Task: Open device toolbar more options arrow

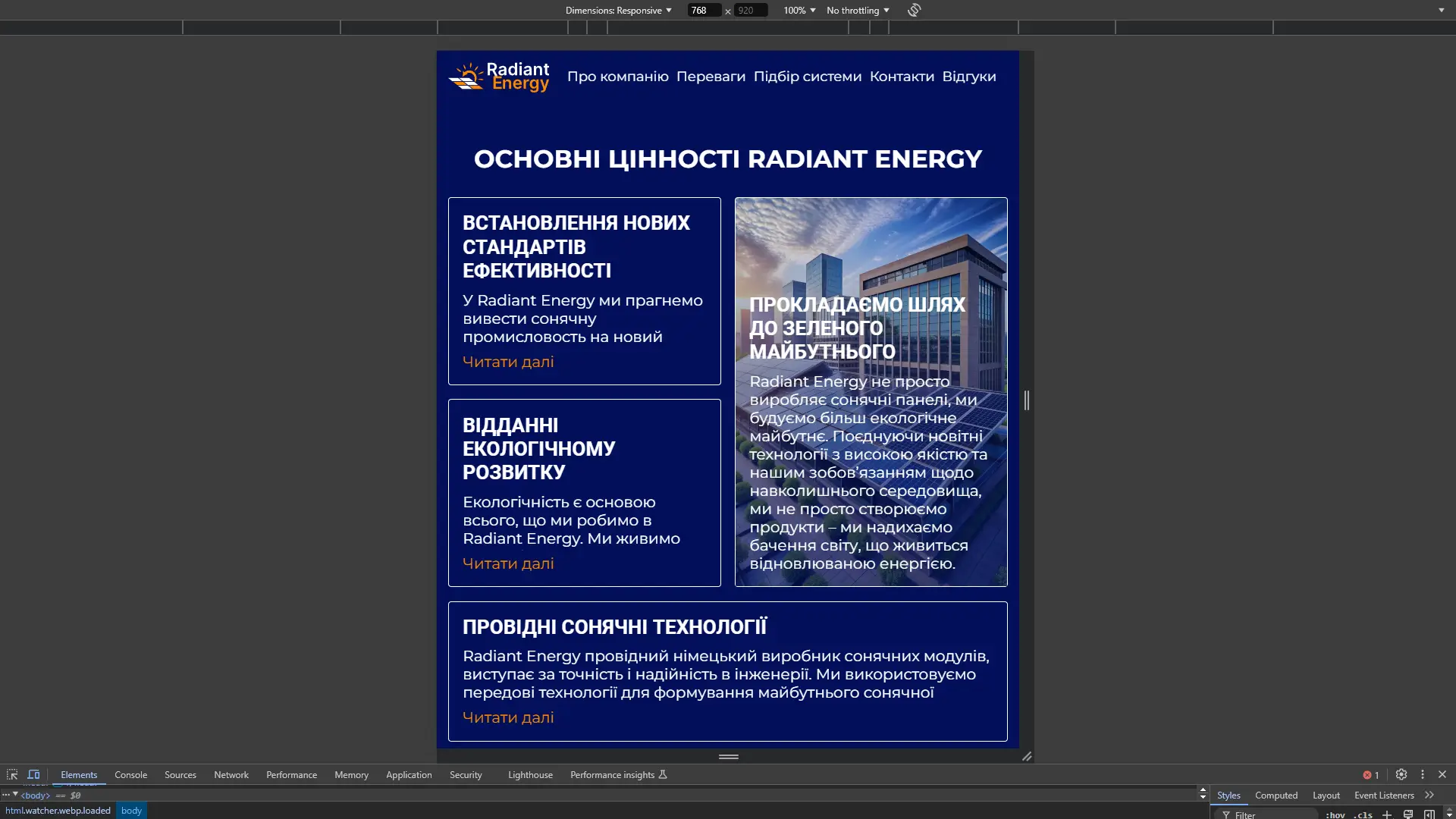Action: pos(1442,11)
